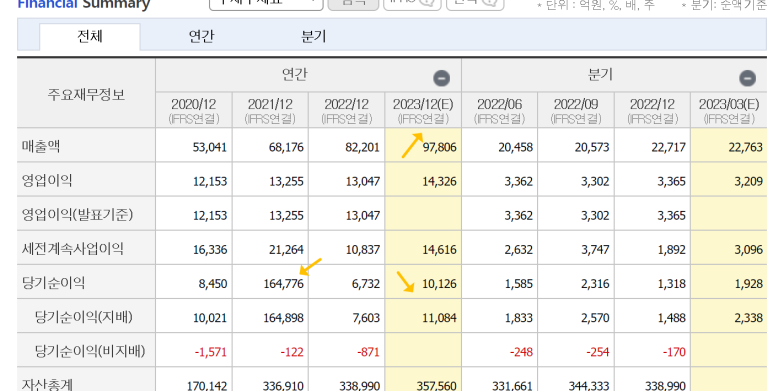This screenshot has width=773, height=391.
Task: Select the 영업이익 estimate value 14,326
Action: tap(439, 181)
